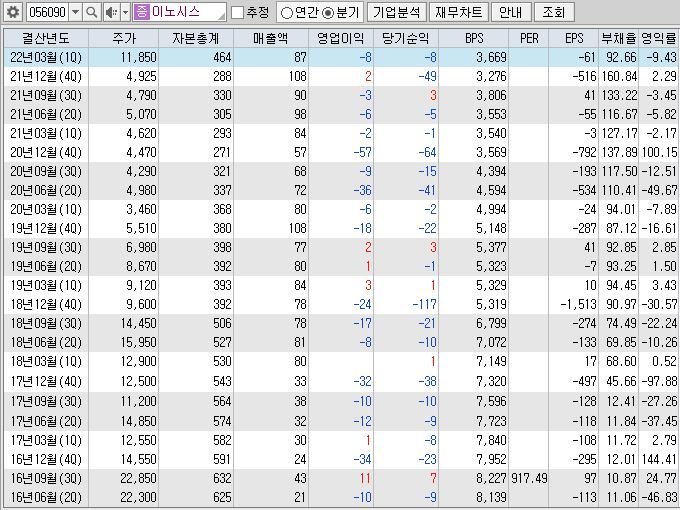The height and width of the screenshot is (510, 680).
Task: Open 기업분석 button
Action: pos(397,12)
